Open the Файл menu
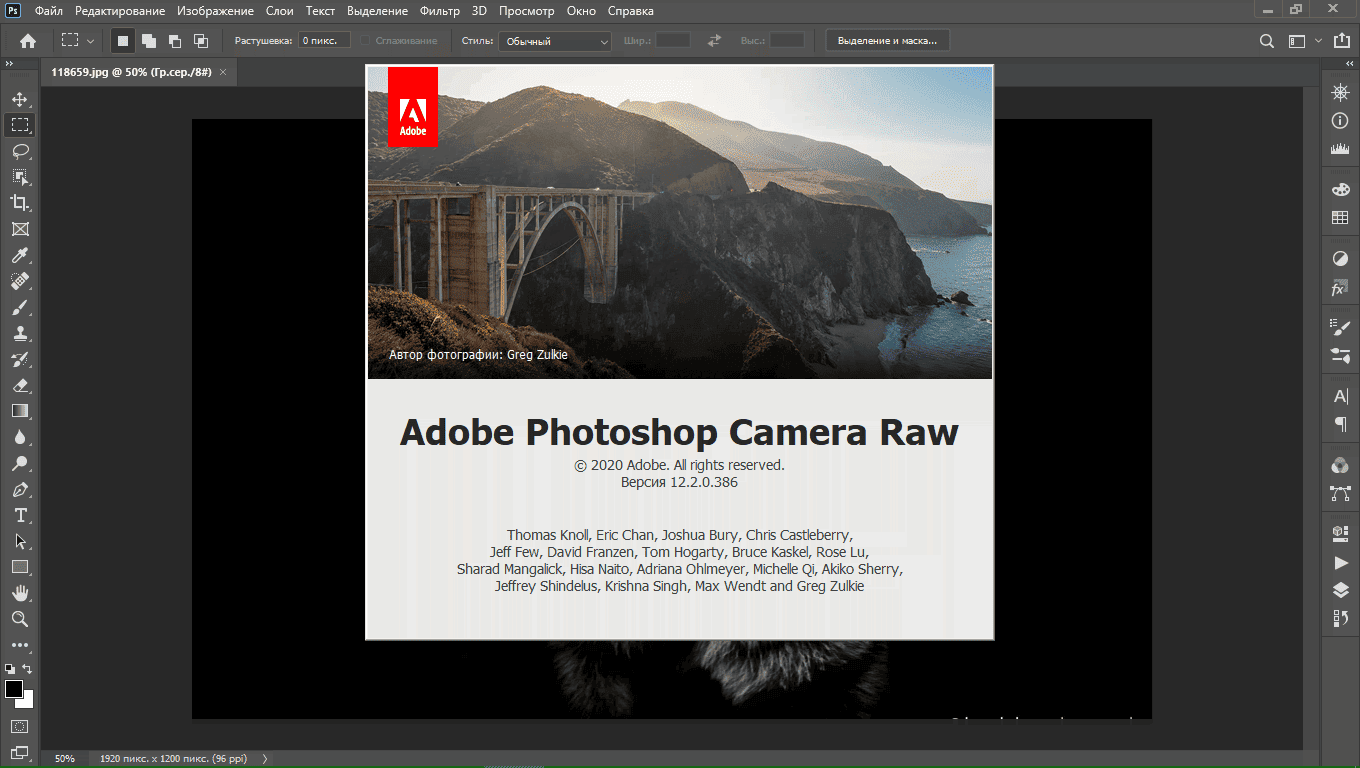Image resolution: width=1360 pixels, height=768 pixels. click(x=49, y=11)
